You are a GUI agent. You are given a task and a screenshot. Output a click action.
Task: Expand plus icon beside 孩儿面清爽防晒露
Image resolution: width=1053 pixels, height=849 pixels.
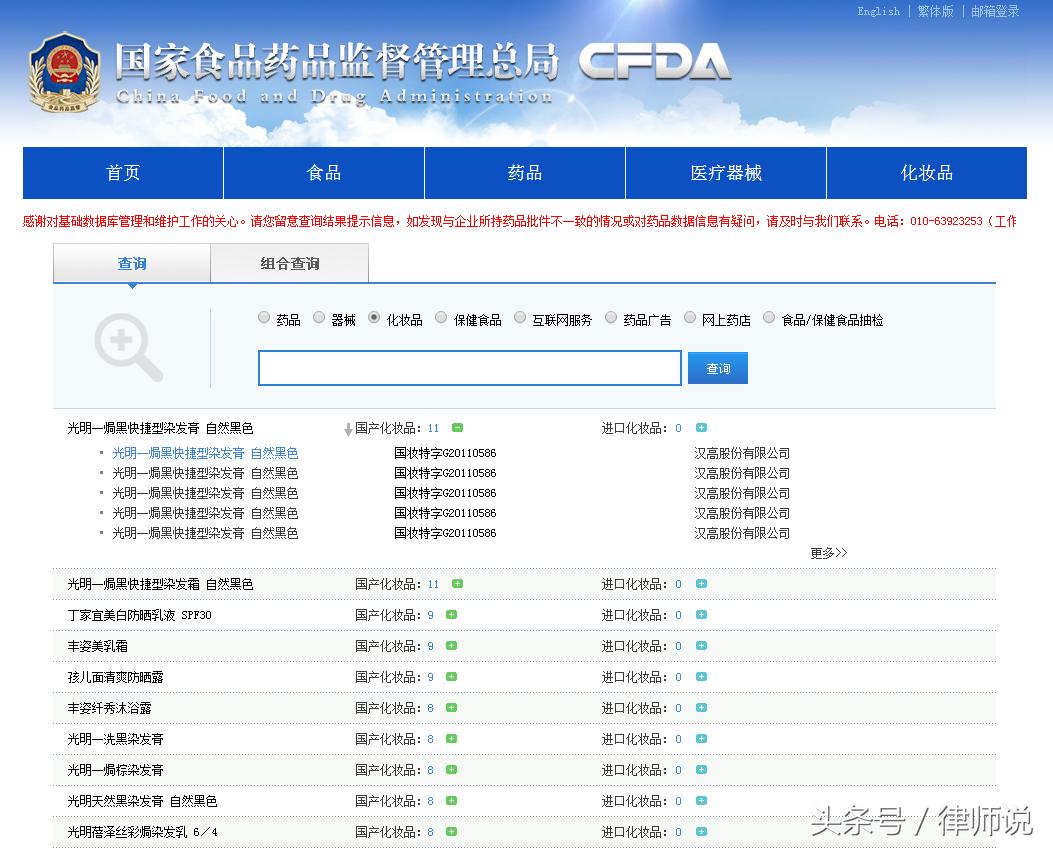449,677
